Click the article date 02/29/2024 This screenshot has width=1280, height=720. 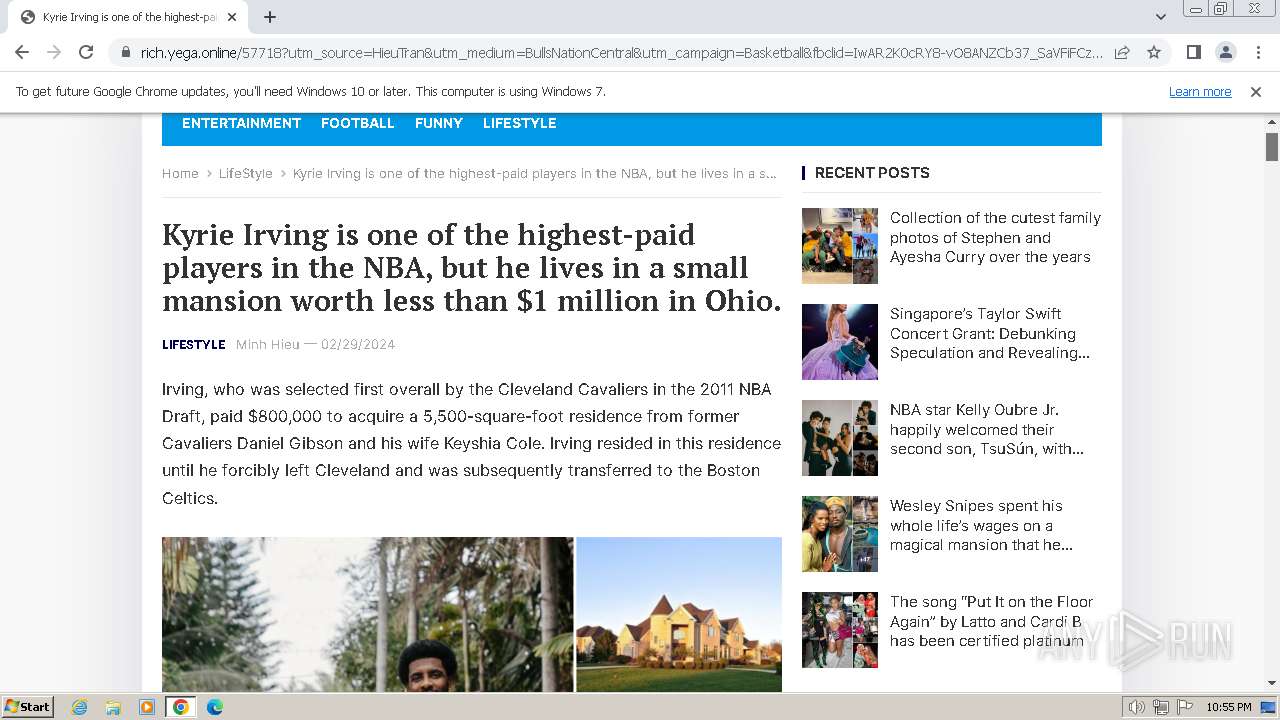358,344
